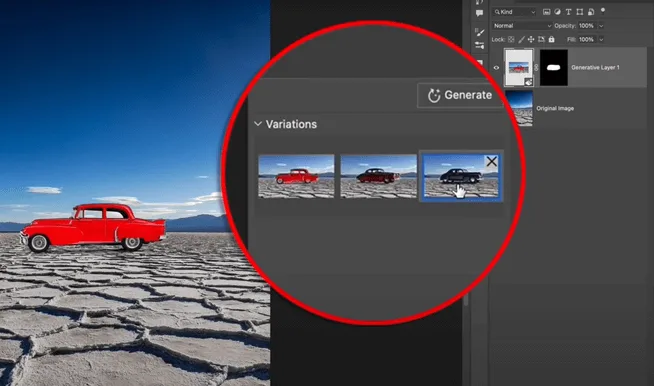Lock transparent pixels icon
Screen dimensions: 654x386
(x=511, y=40)
